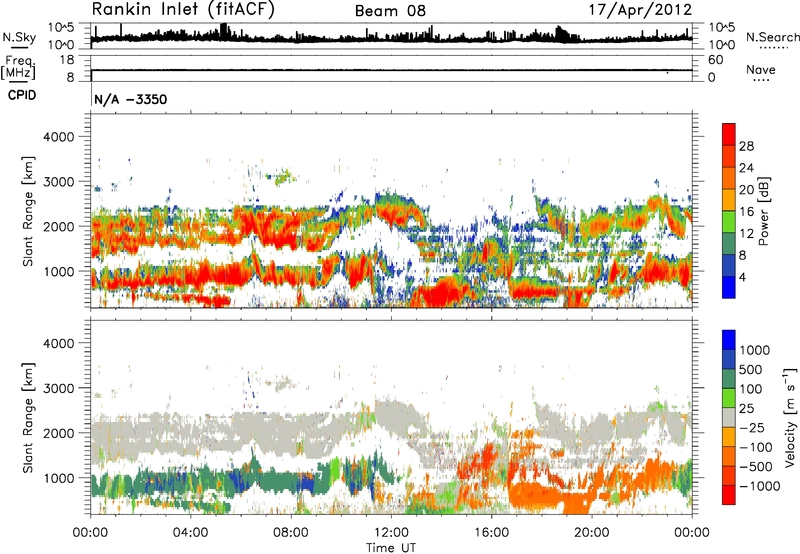The width and height of the screenshot is (800, 554).
Task: Click the frequency axis '18' tick
Action: pos(67,60)
